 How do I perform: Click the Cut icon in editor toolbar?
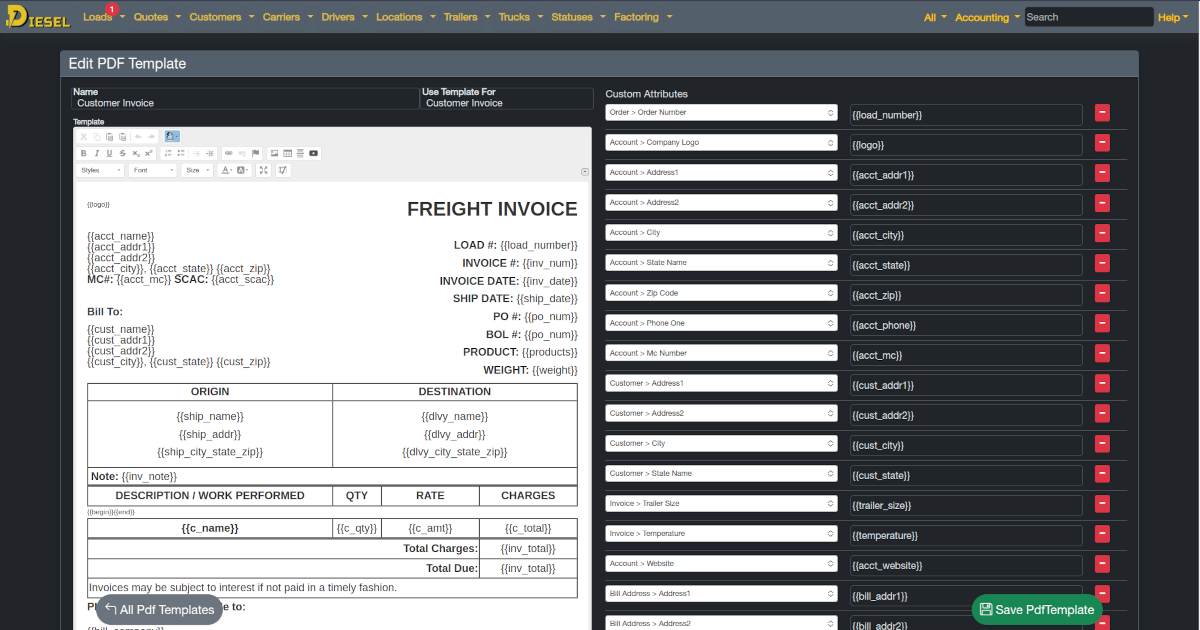point(84,136)
